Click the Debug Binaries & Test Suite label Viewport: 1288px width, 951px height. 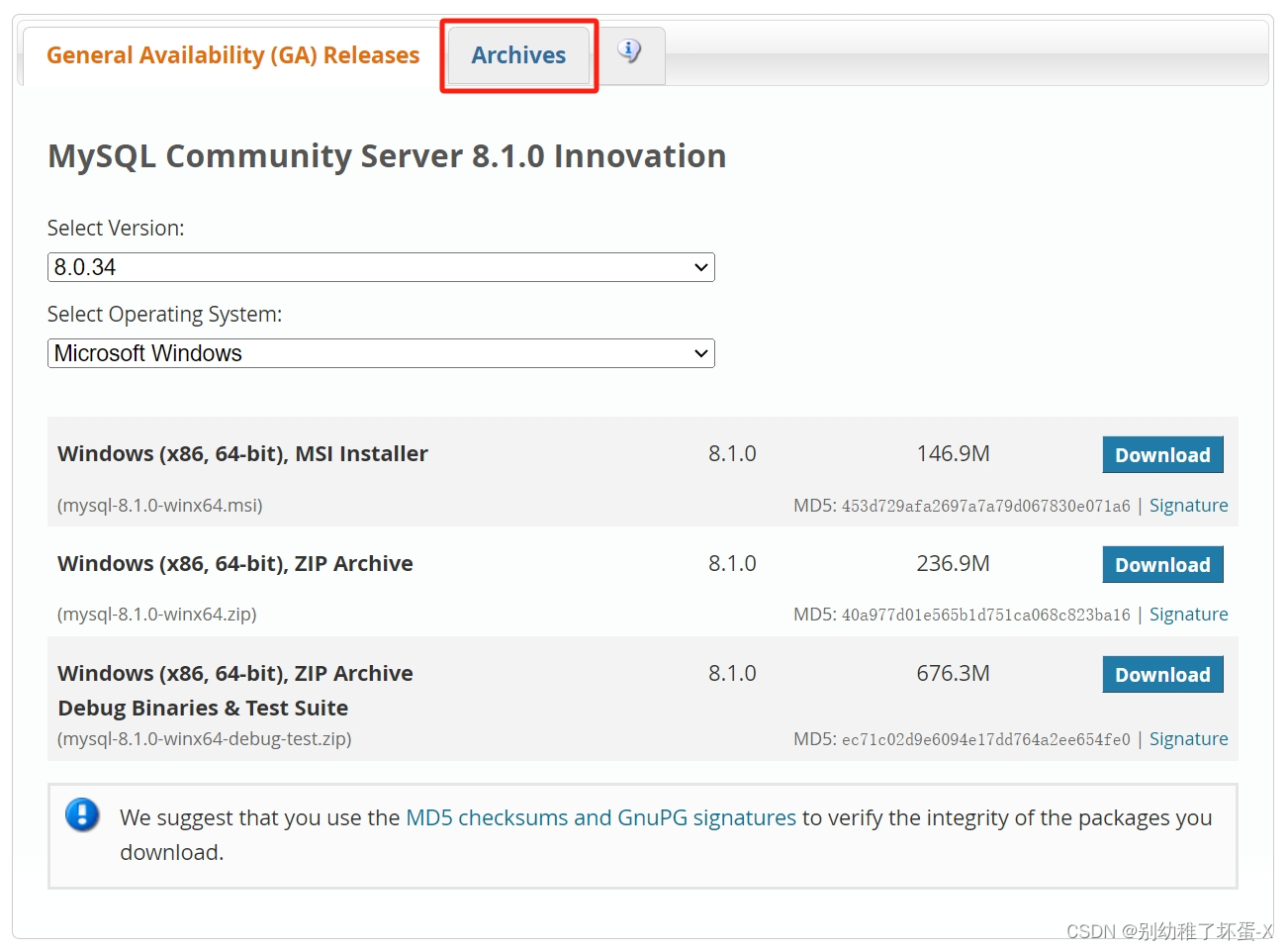point(203,708)
